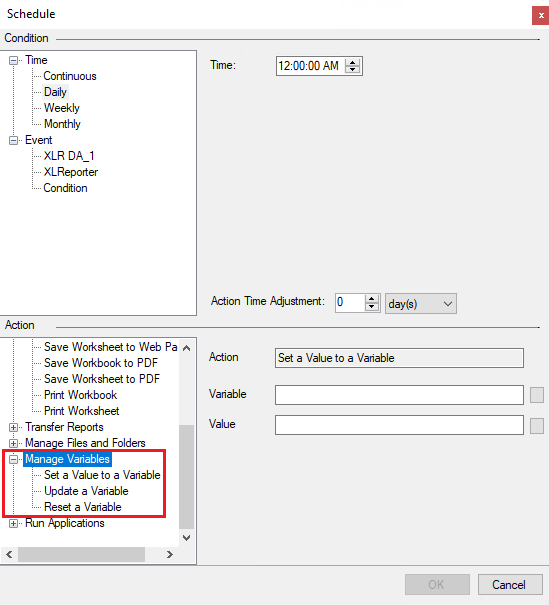
Task: Click the horizontal scrollbar right arrow
Action: pyautogui.click(x=170, y=554)
